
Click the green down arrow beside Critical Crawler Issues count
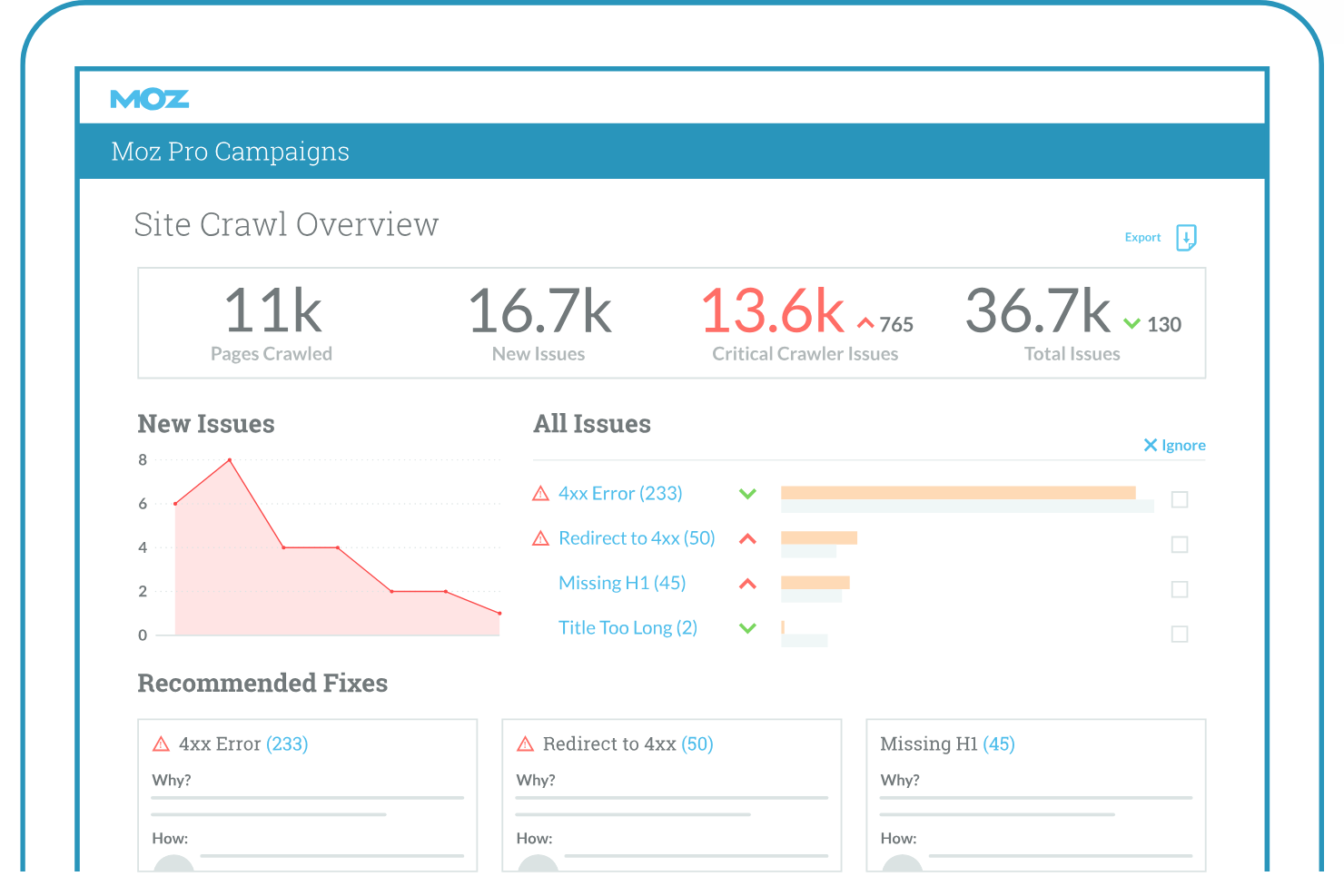1132,322
